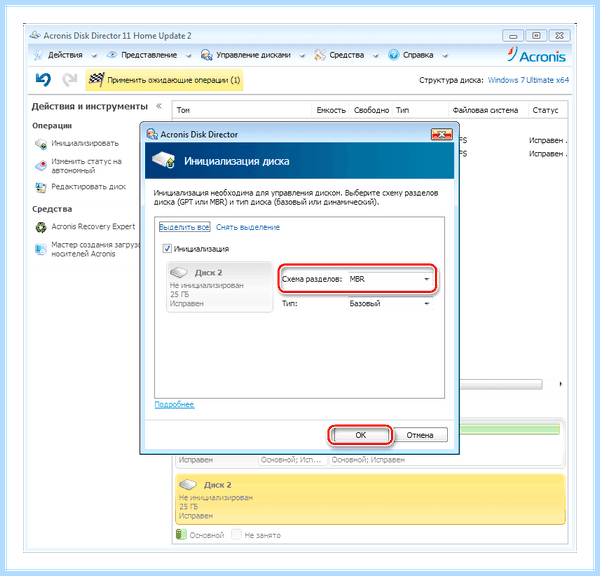Click the green partition bar behind dialog
600x576 pixels.
tap(510, 429)
